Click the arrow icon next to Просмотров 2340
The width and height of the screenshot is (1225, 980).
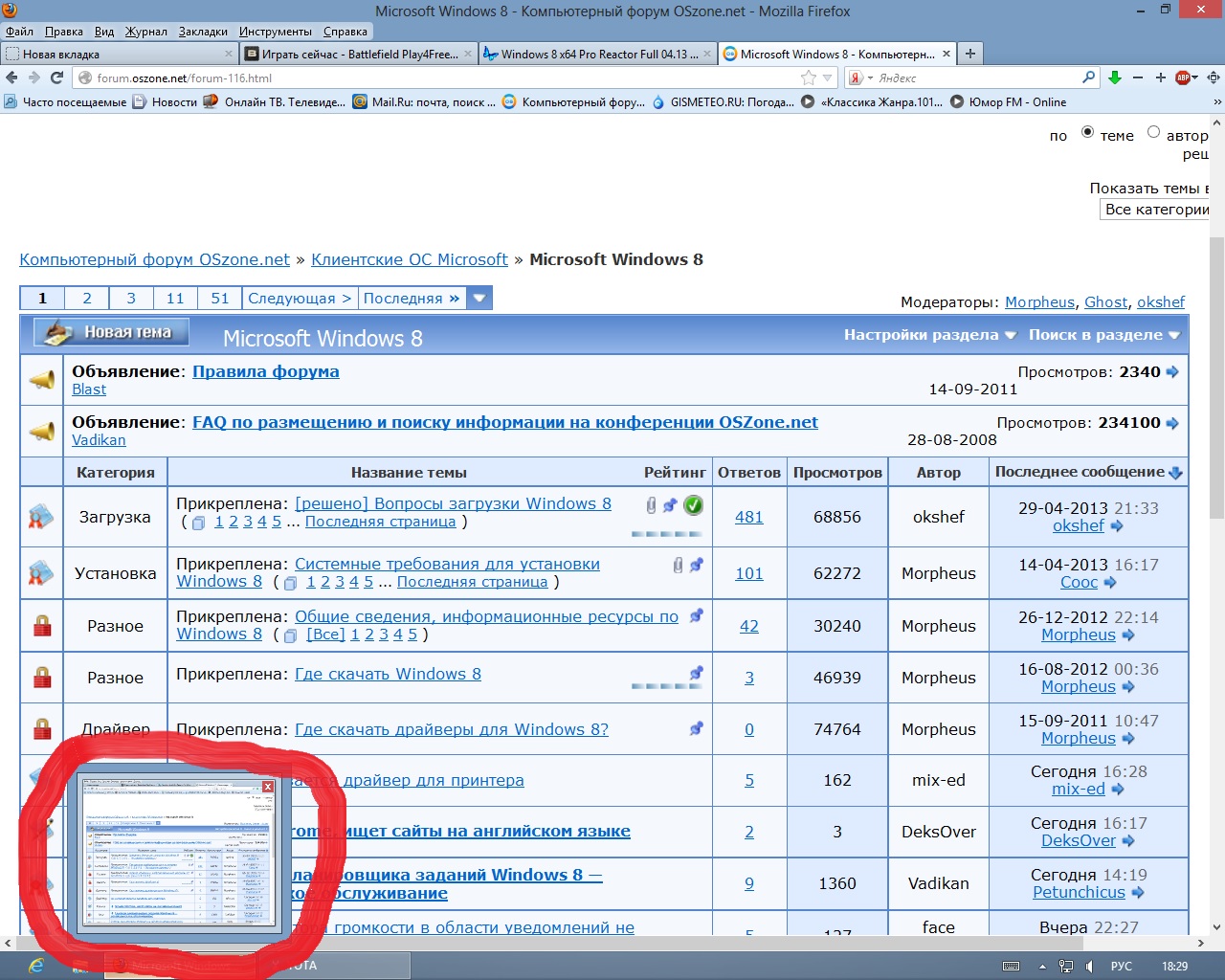[1173, 372]
